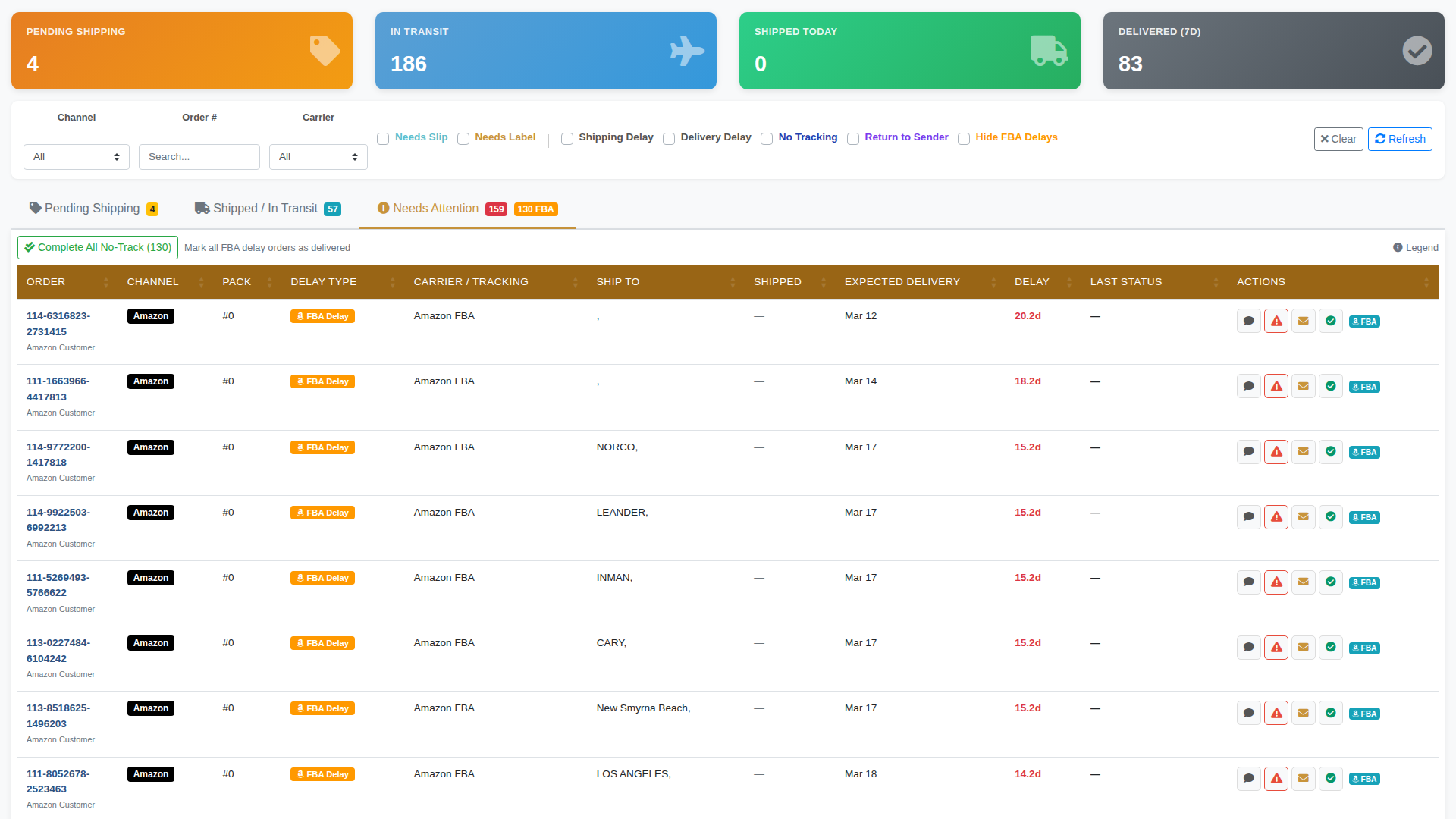Switch to the Pending Shipping tab
Screen dimensions: 1456x819
92,208
